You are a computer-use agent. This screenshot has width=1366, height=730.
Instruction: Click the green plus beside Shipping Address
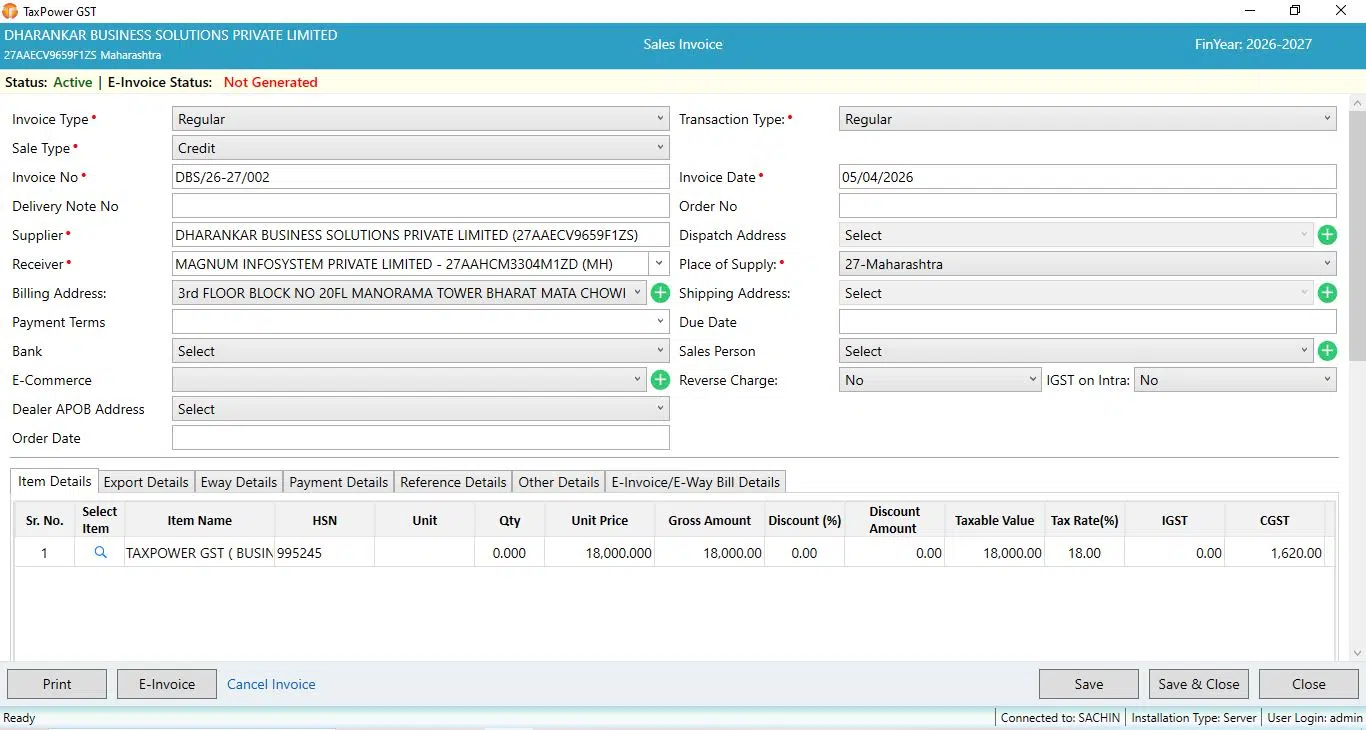(x=1327, y=293)
